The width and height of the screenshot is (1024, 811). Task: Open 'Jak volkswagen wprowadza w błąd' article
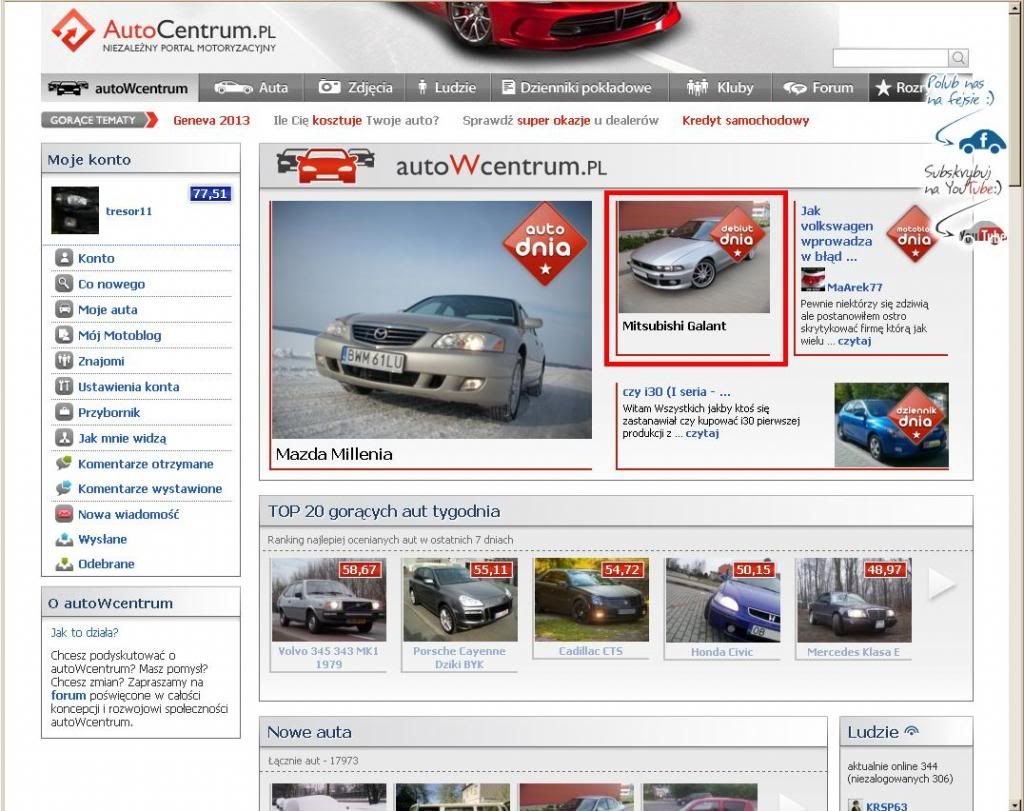837,233
